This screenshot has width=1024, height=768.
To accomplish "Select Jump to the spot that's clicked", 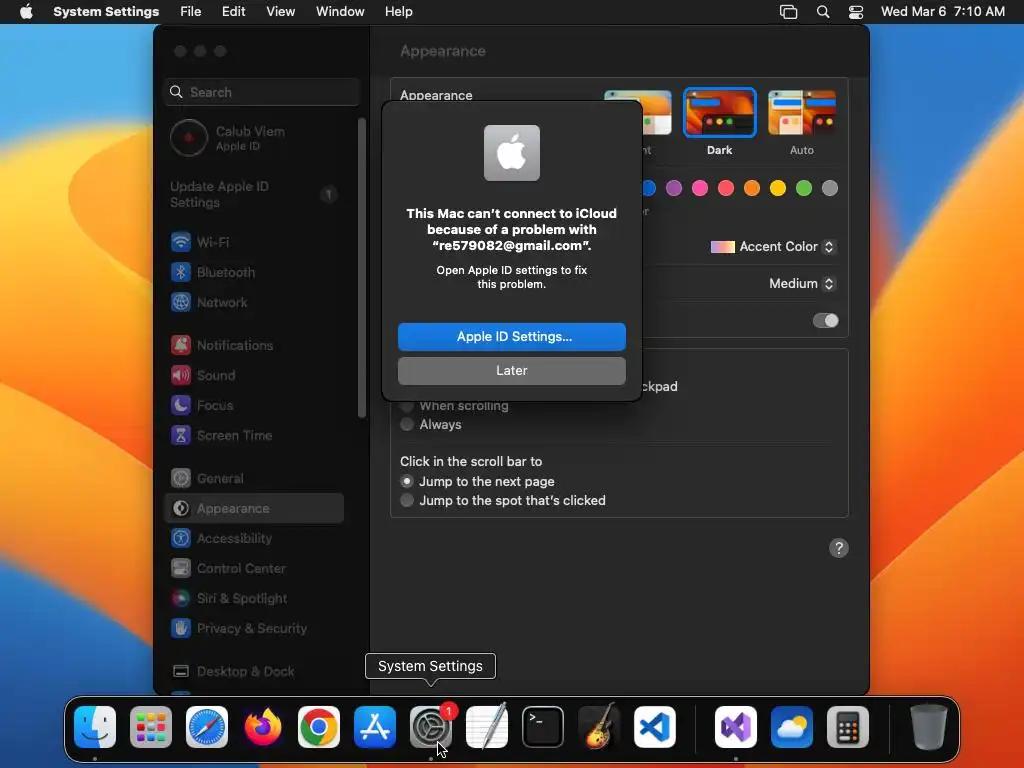I will pyautogui.click(x=407, y=500).
